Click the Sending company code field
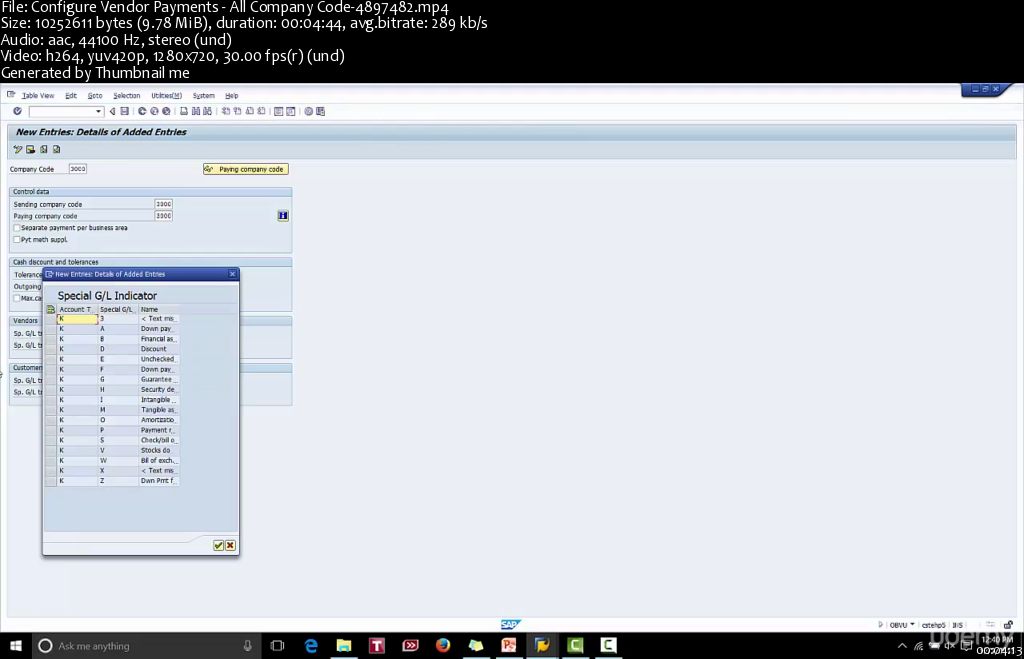Screen dimensions: 1024x659 coord(163,204)
